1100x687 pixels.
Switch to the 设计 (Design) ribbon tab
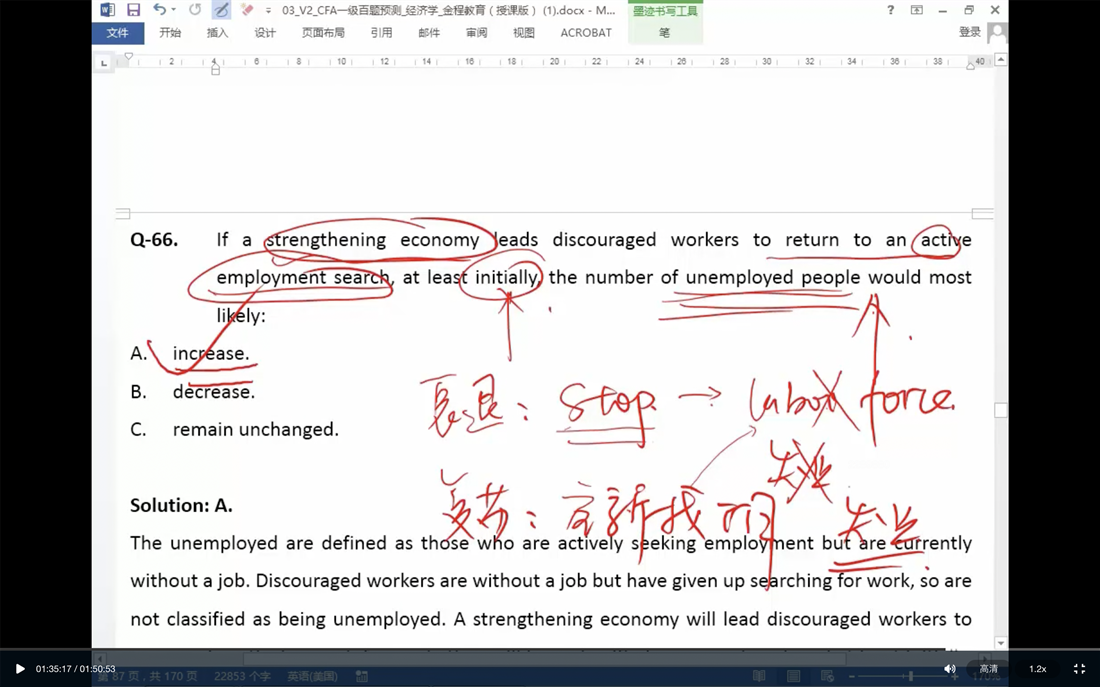265,32
